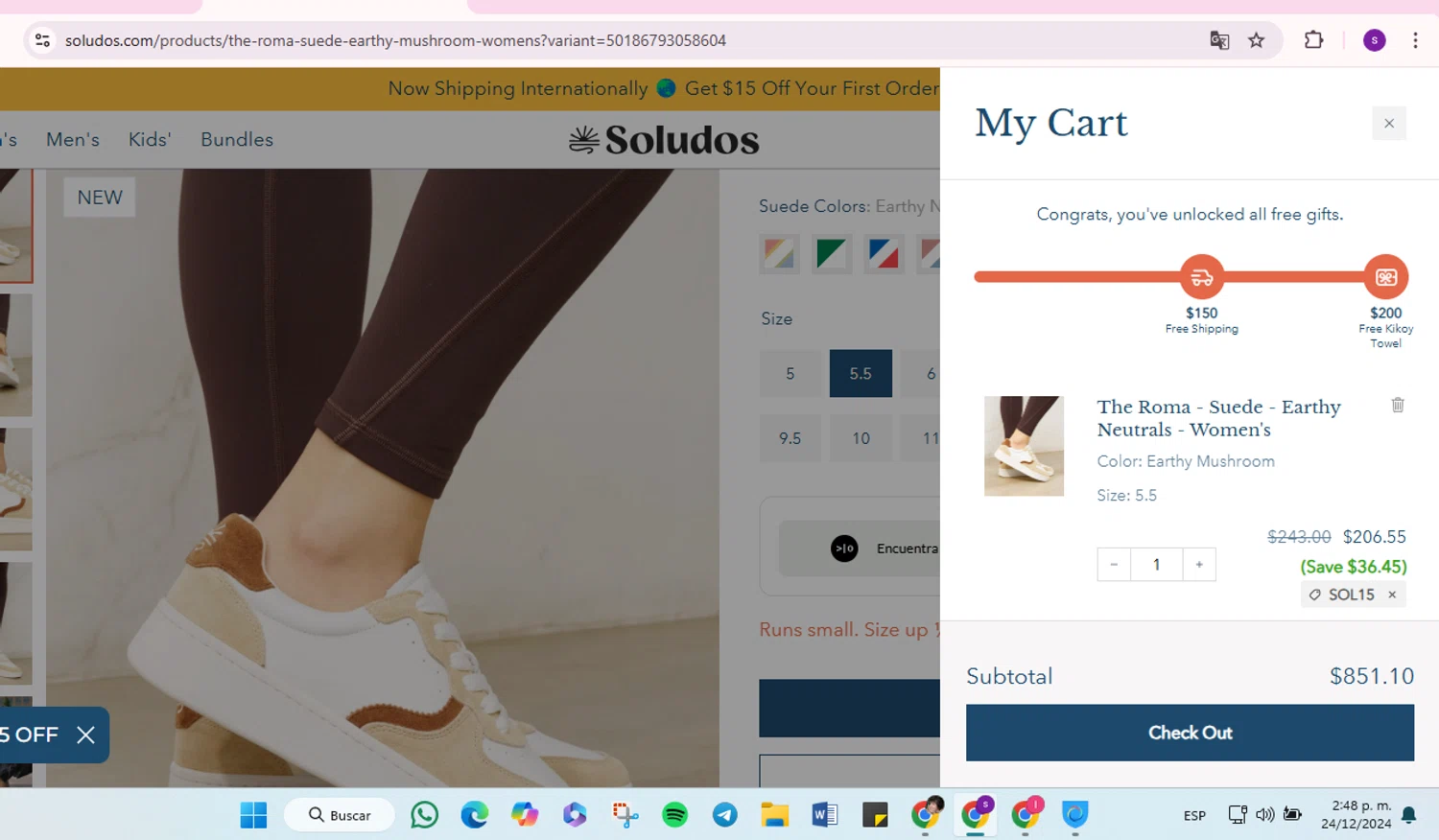Open Telegram from the taskbar
The width and height of the screenshot is (1439, 840).
[x=724, y=815]
